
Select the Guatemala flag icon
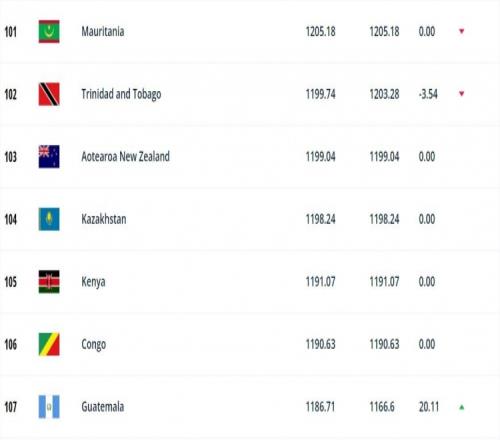click(x=49, y=407)
